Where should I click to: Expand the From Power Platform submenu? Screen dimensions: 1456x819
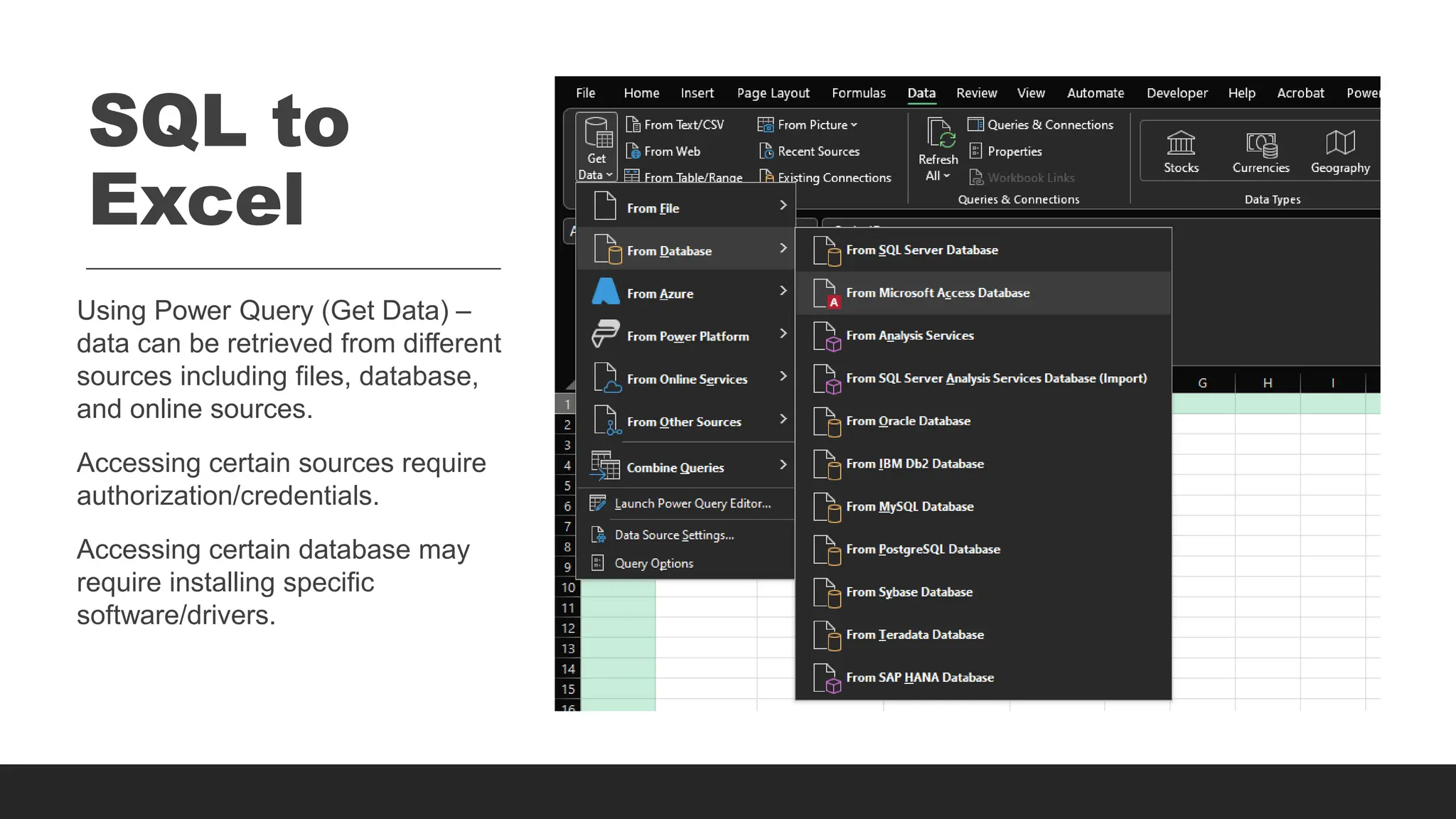(686, 335)
